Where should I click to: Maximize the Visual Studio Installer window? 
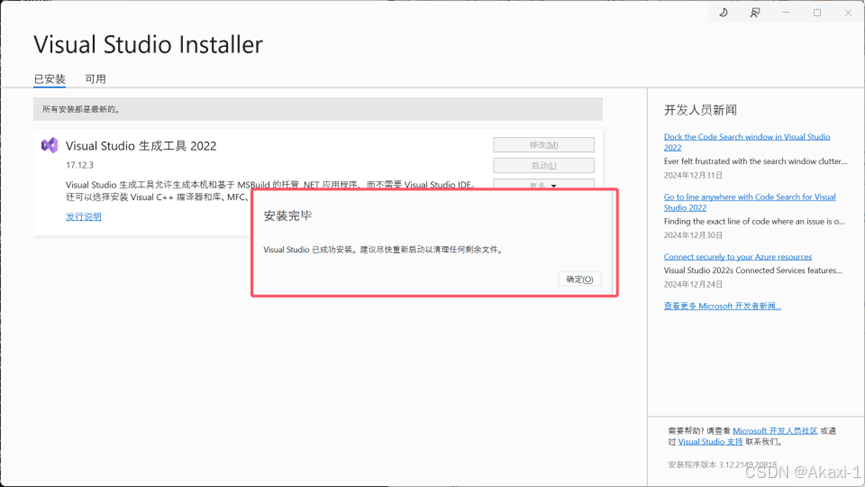click(817, 12)
